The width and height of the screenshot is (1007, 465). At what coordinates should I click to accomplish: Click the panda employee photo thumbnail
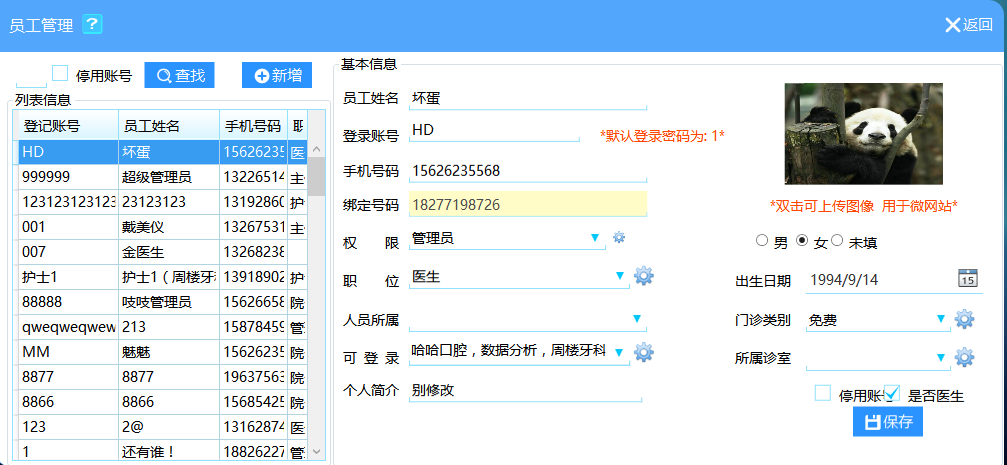tap(863, 134)
